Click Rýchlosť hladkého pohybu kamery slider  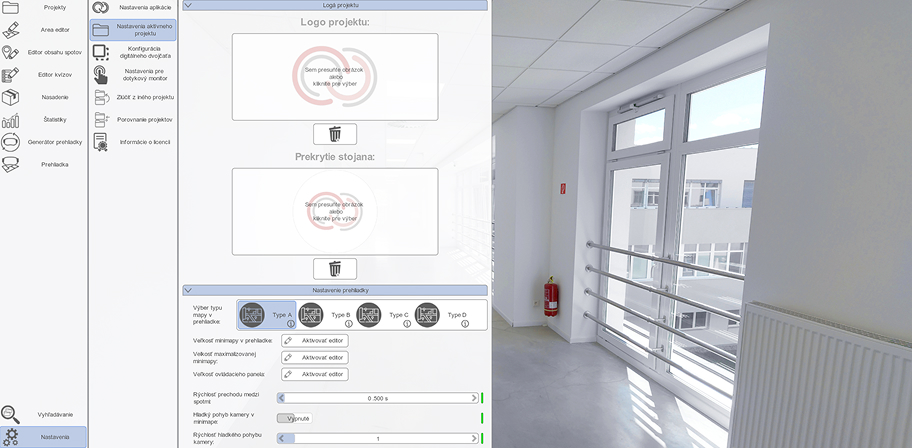[378, 439]
